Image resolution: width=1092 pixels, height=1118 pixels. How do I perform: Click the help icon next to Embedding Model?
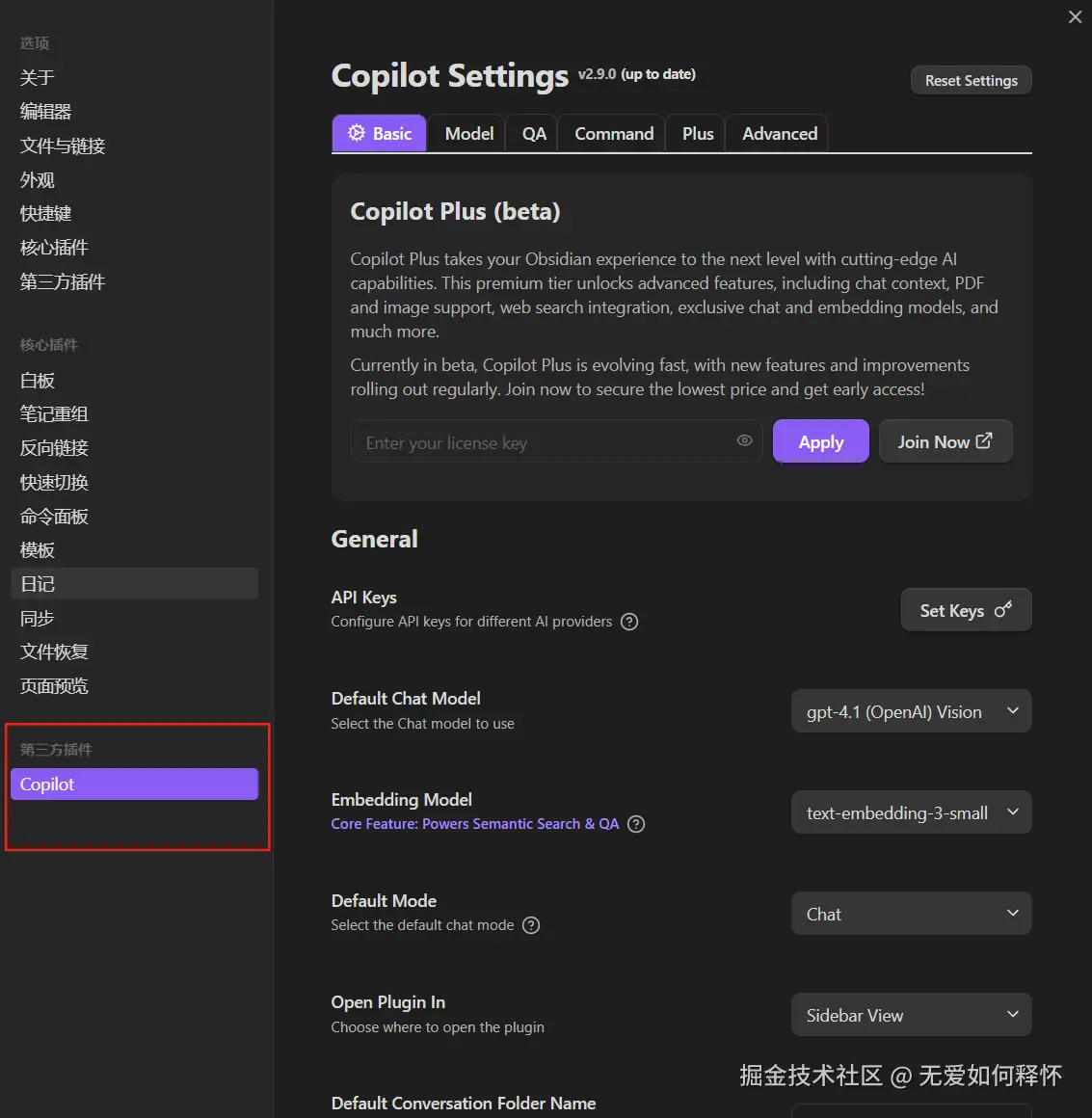click(636, 824)
